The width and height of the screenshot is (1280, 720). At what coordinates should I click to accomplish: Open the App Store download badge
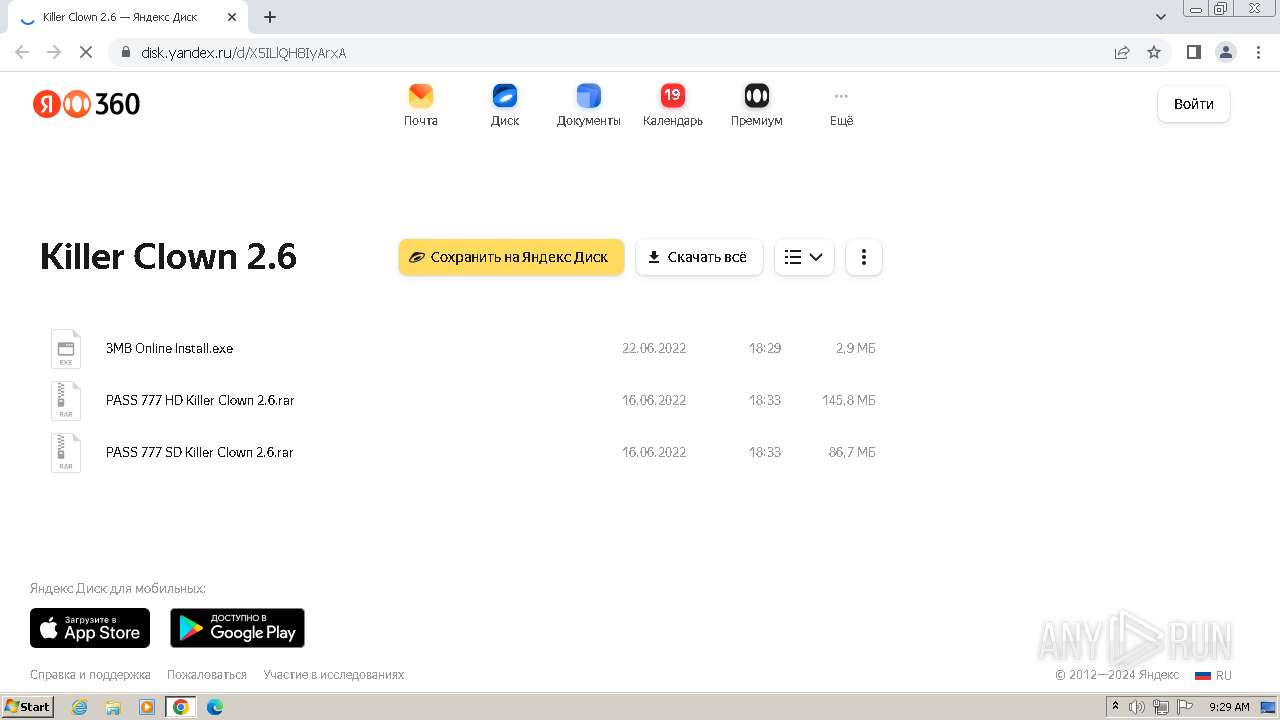tap(90, 628)
